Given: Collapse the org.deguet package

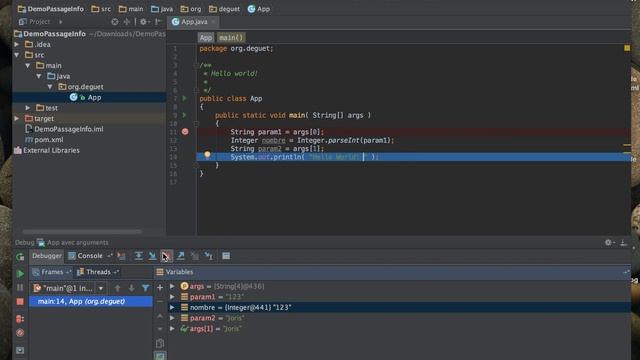Looking at the screenshot, I should click(50, 87).
